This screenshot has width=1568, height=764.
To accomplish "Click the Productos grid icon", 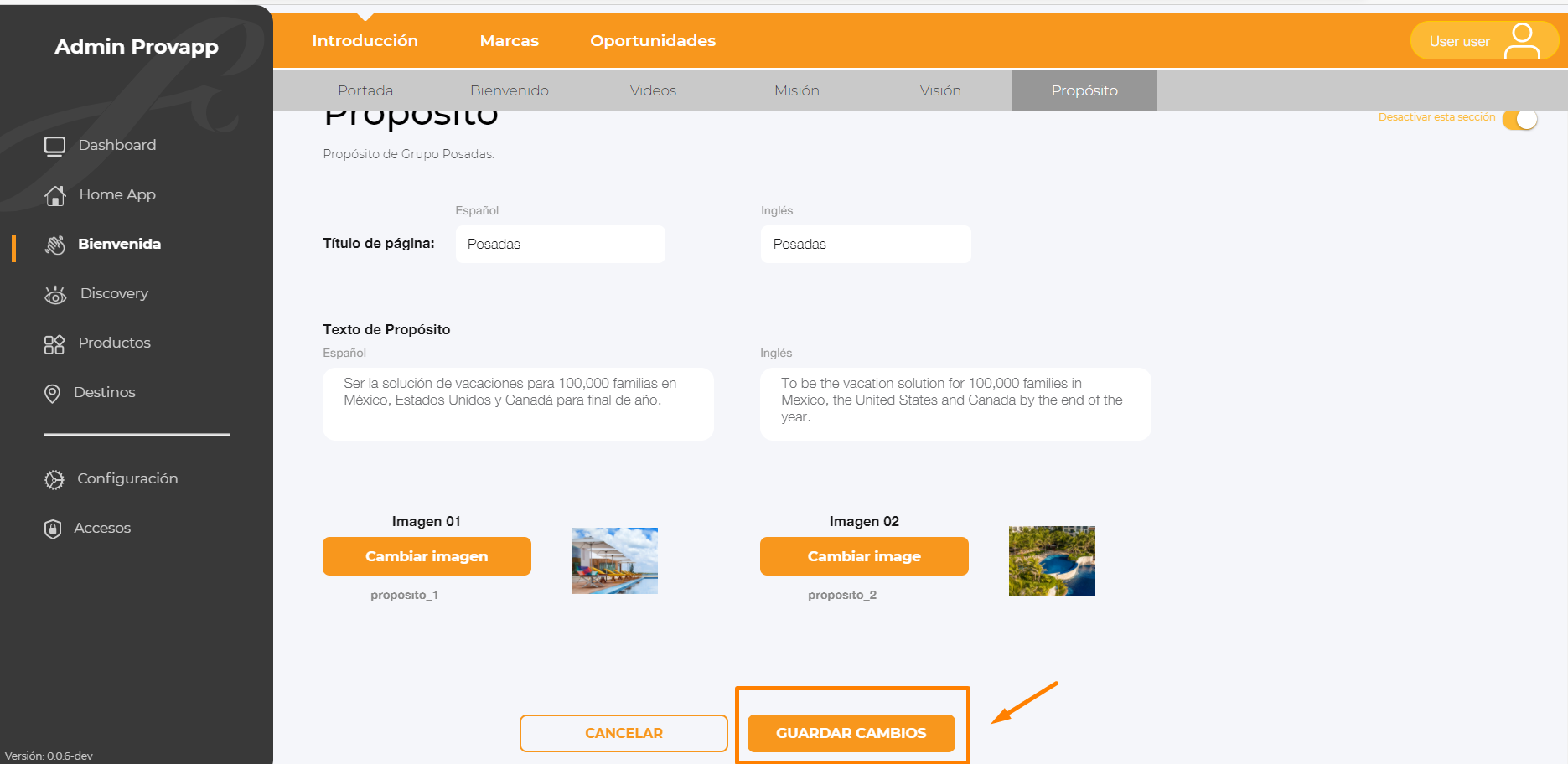I will click(54, 343).
